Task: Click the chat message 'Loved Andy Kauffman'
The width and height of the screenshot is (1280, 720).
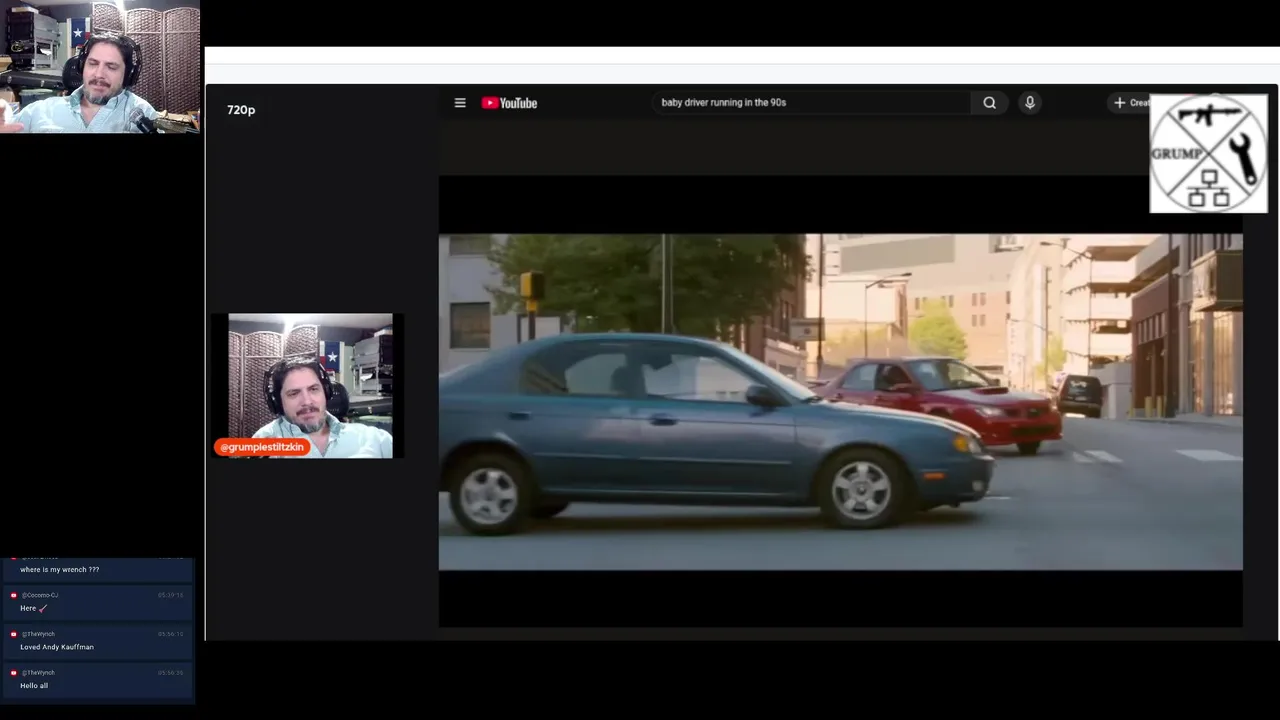Action: click(x=57, y=647)
